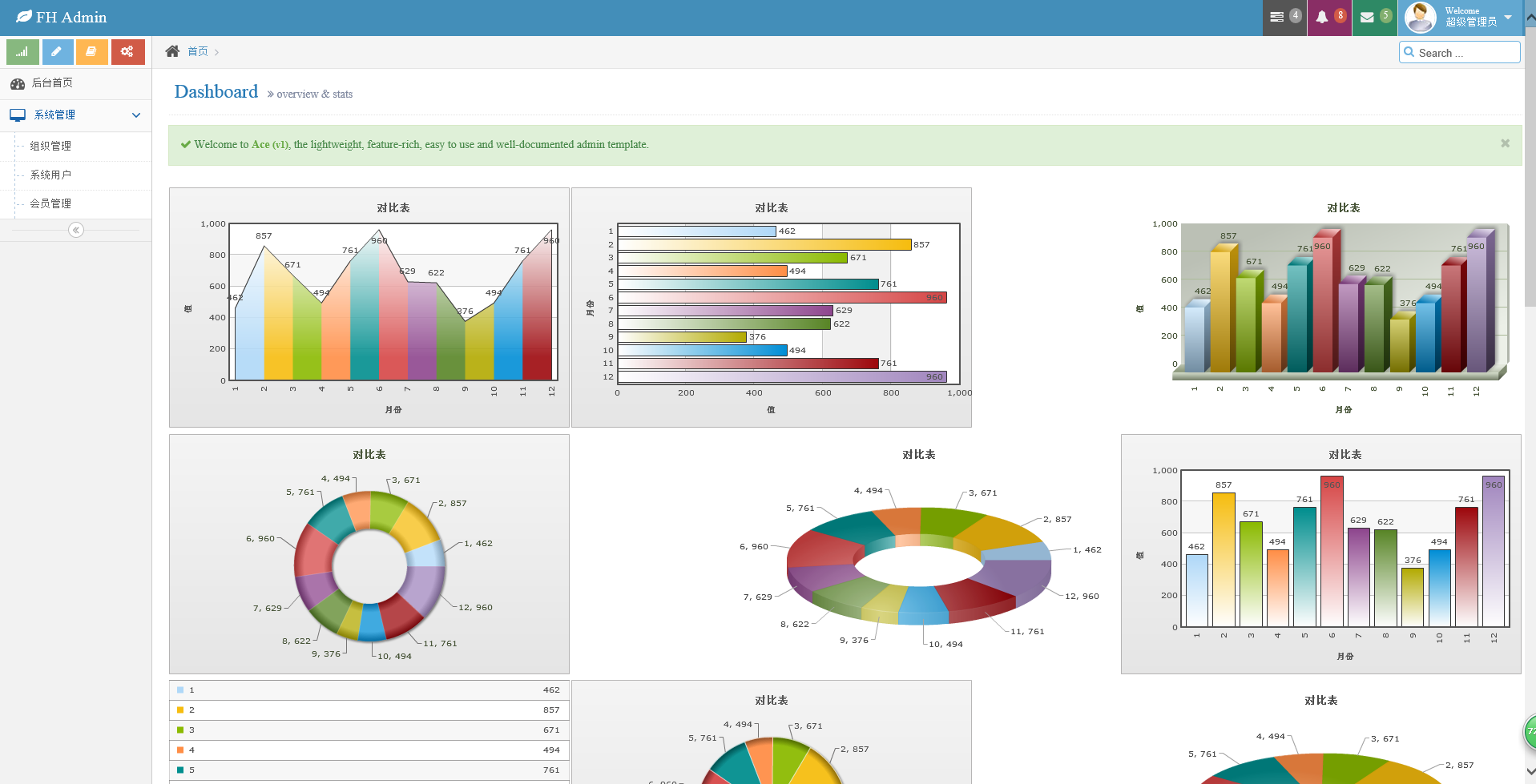The width and height of the screenshot is (1536, 784).
Task: Click the green chart shortcut button
Action: click(x=22, y=52)
